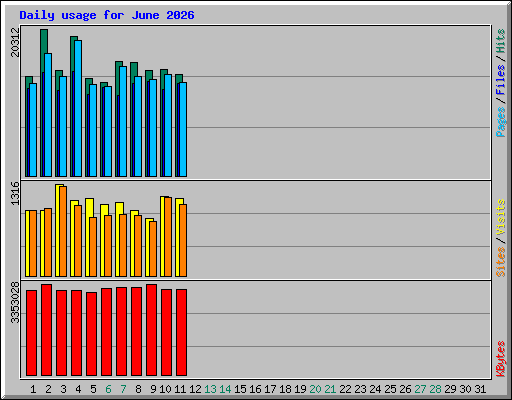Click the blue Files legend label
The width and height of the screenshot is (512, 400).
pos(500,79)
